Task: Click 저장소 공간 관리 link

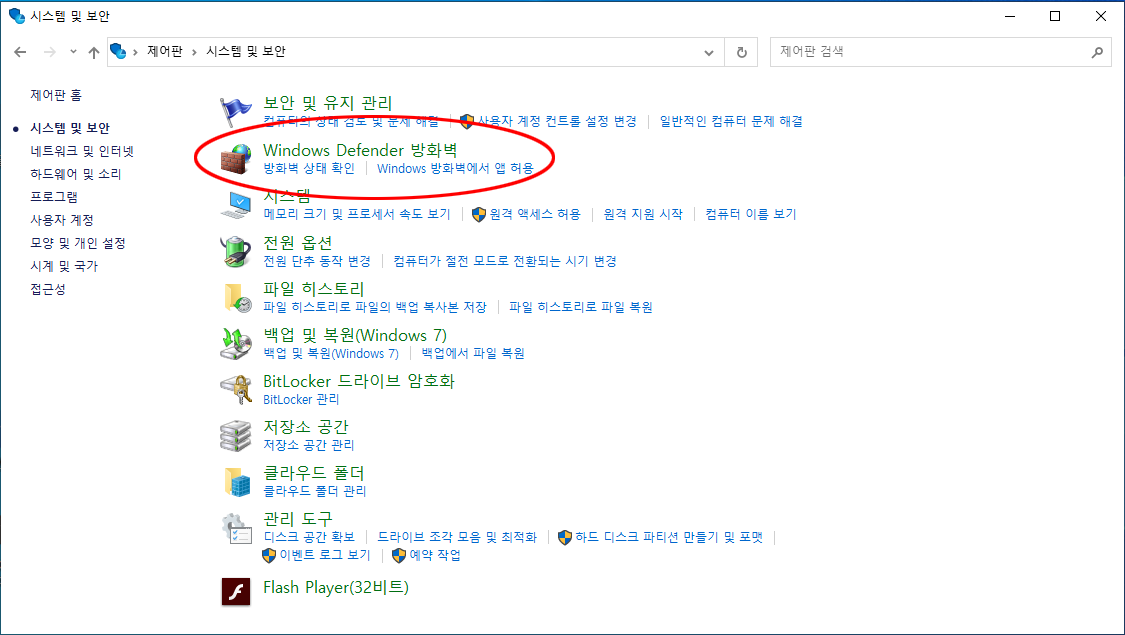Action: coord(309,445)
